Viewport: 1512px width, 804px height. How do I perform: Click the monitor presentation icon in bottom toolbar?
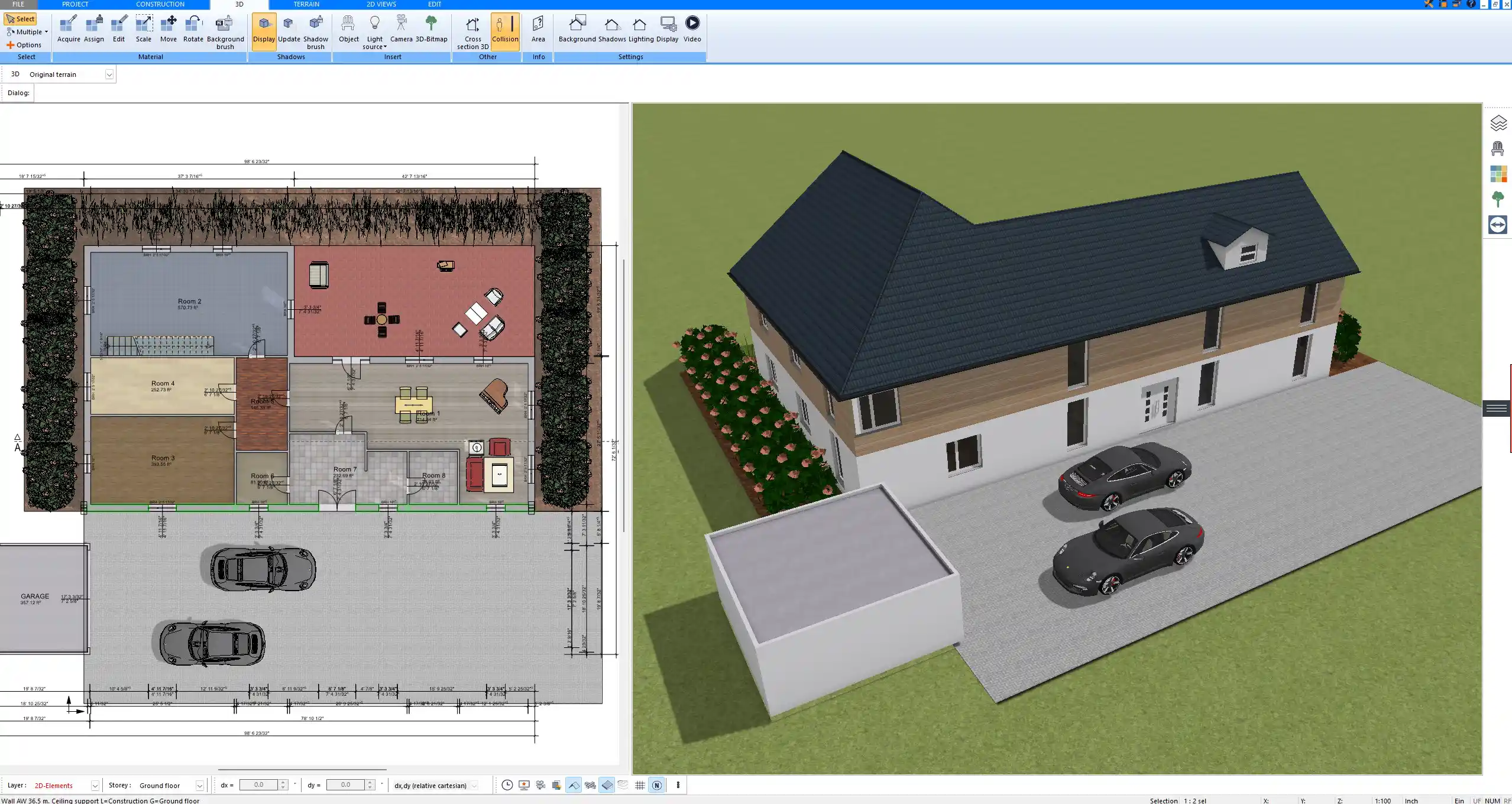coord(524,785)
